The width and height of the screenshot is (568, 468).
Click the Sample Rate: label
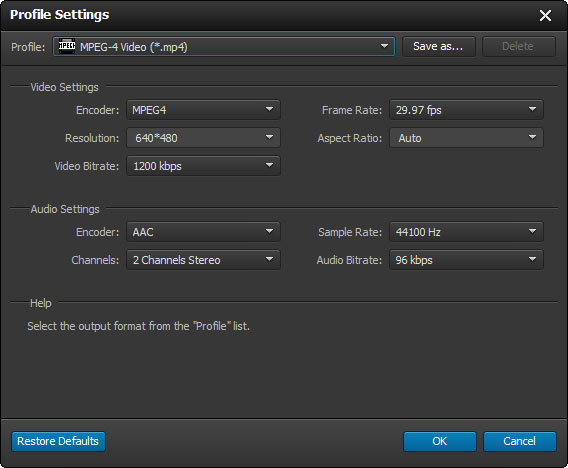(350, 232)
